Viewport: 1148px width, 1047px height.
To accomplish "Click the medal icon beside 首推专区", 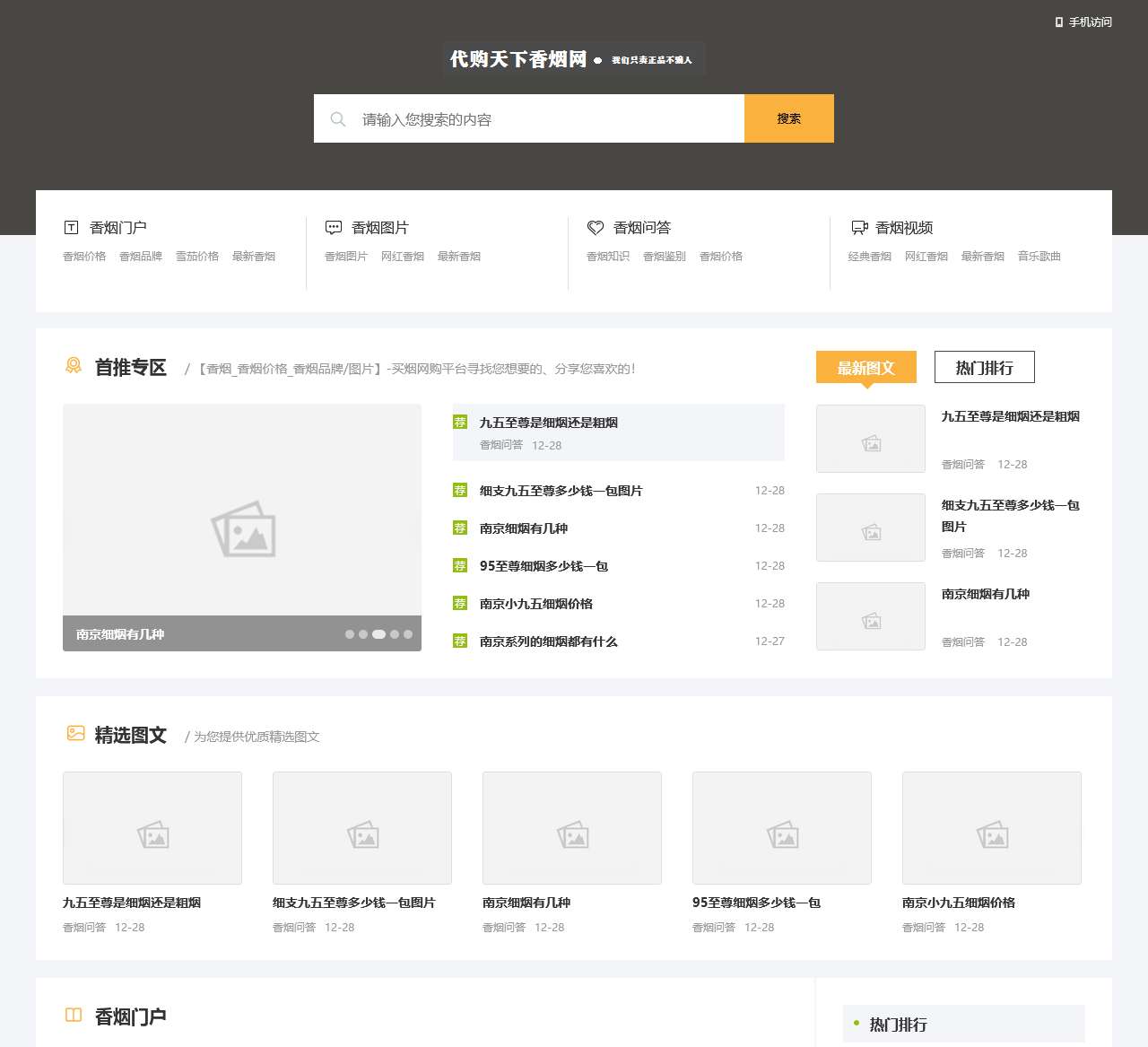I will point(73,366).
